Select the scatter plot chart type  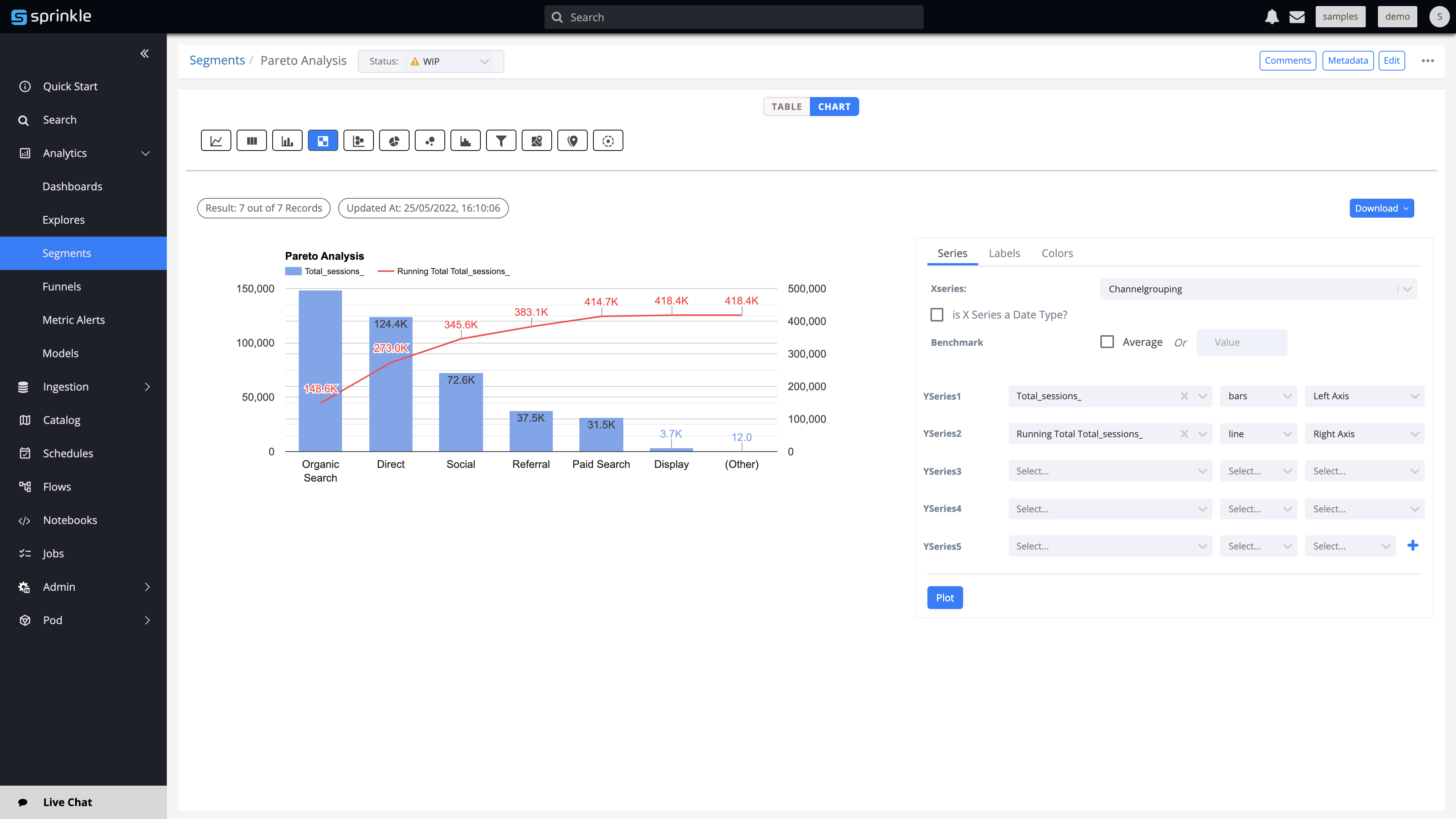pyautogui.click(x=359, y=140)
